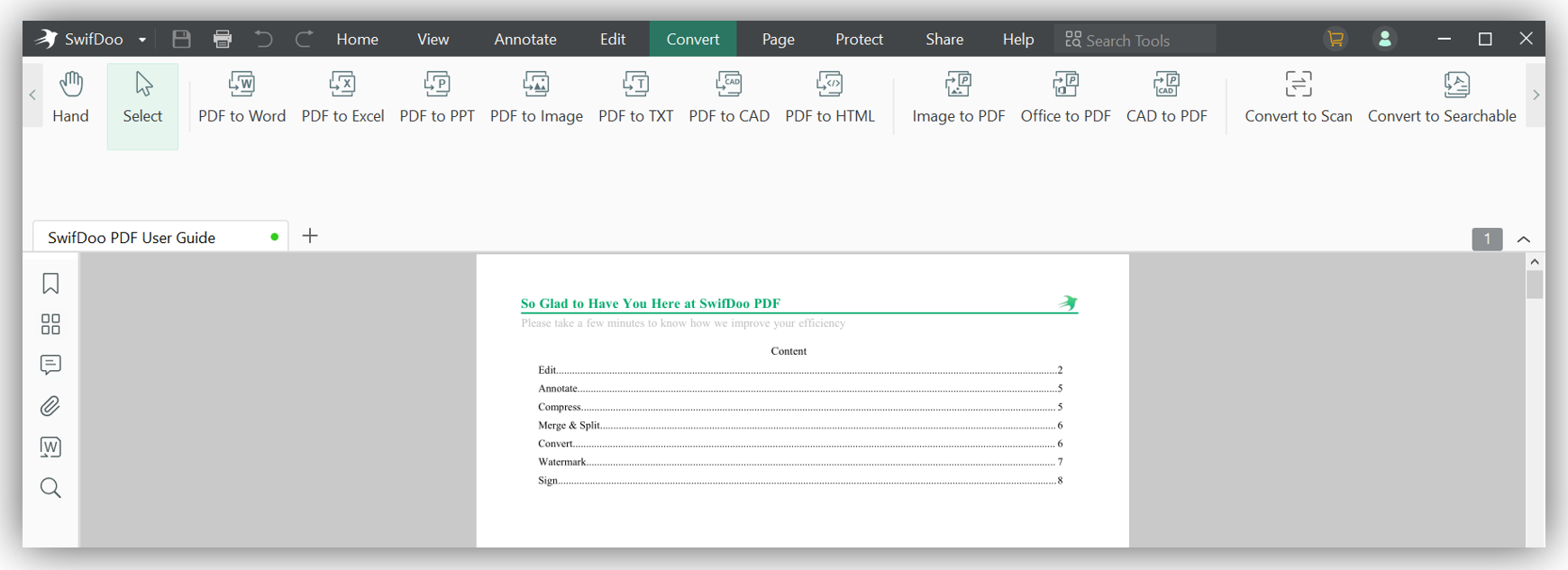Click the Search Tools field

coord(1135,40)
